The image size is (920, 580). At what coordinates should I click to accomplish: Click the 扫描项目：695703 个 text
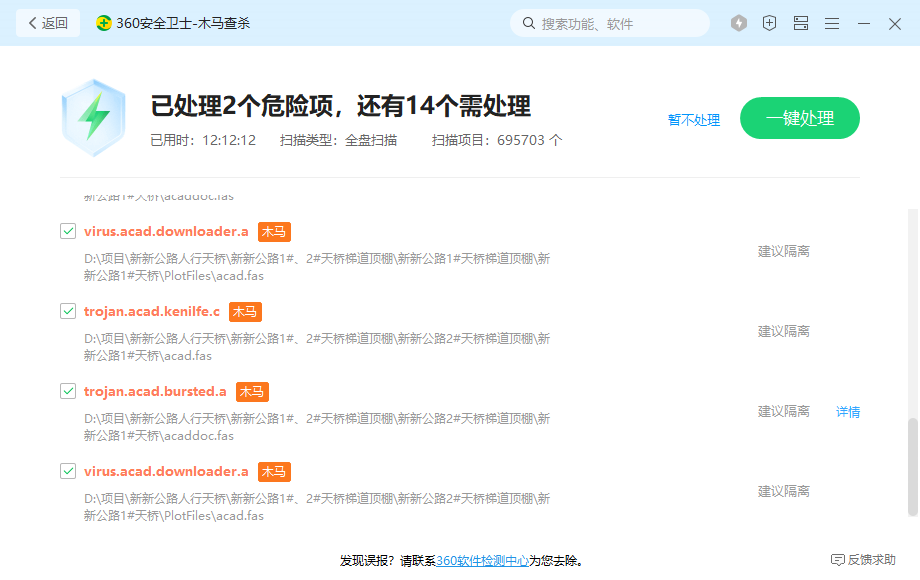(x=497, y=141)
